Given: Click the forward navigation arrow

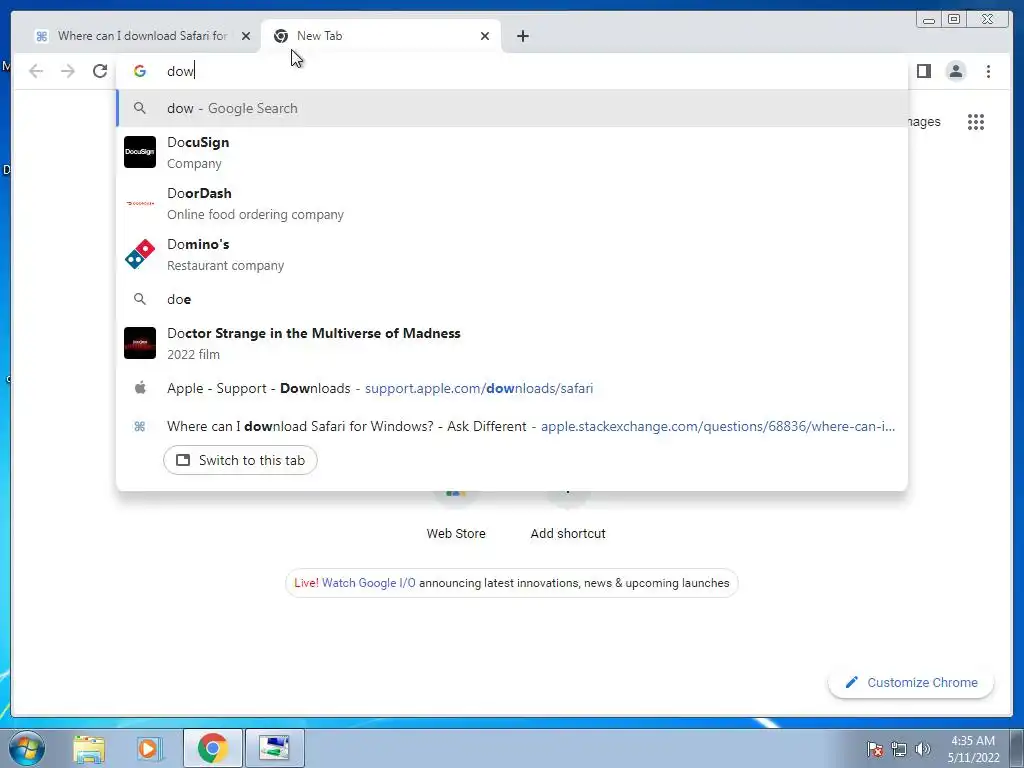Looking at the screenshot, I should tap(68, 71).
